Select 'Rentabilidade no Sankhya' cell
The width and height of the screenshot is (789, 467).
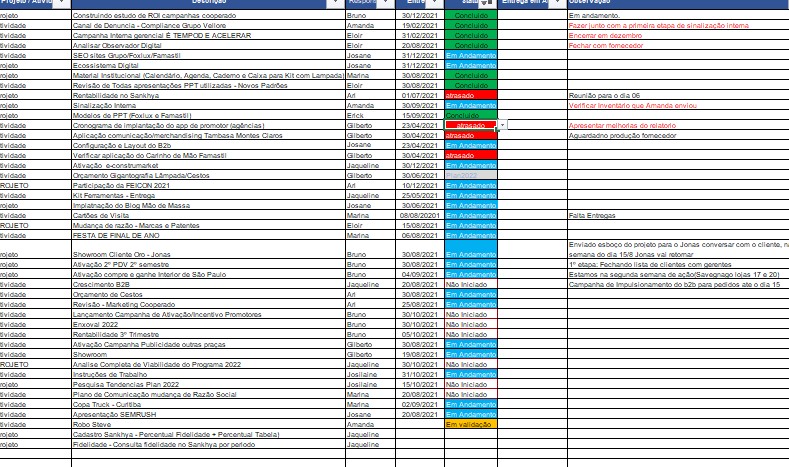pyautogui.click(x=208, y=96)
